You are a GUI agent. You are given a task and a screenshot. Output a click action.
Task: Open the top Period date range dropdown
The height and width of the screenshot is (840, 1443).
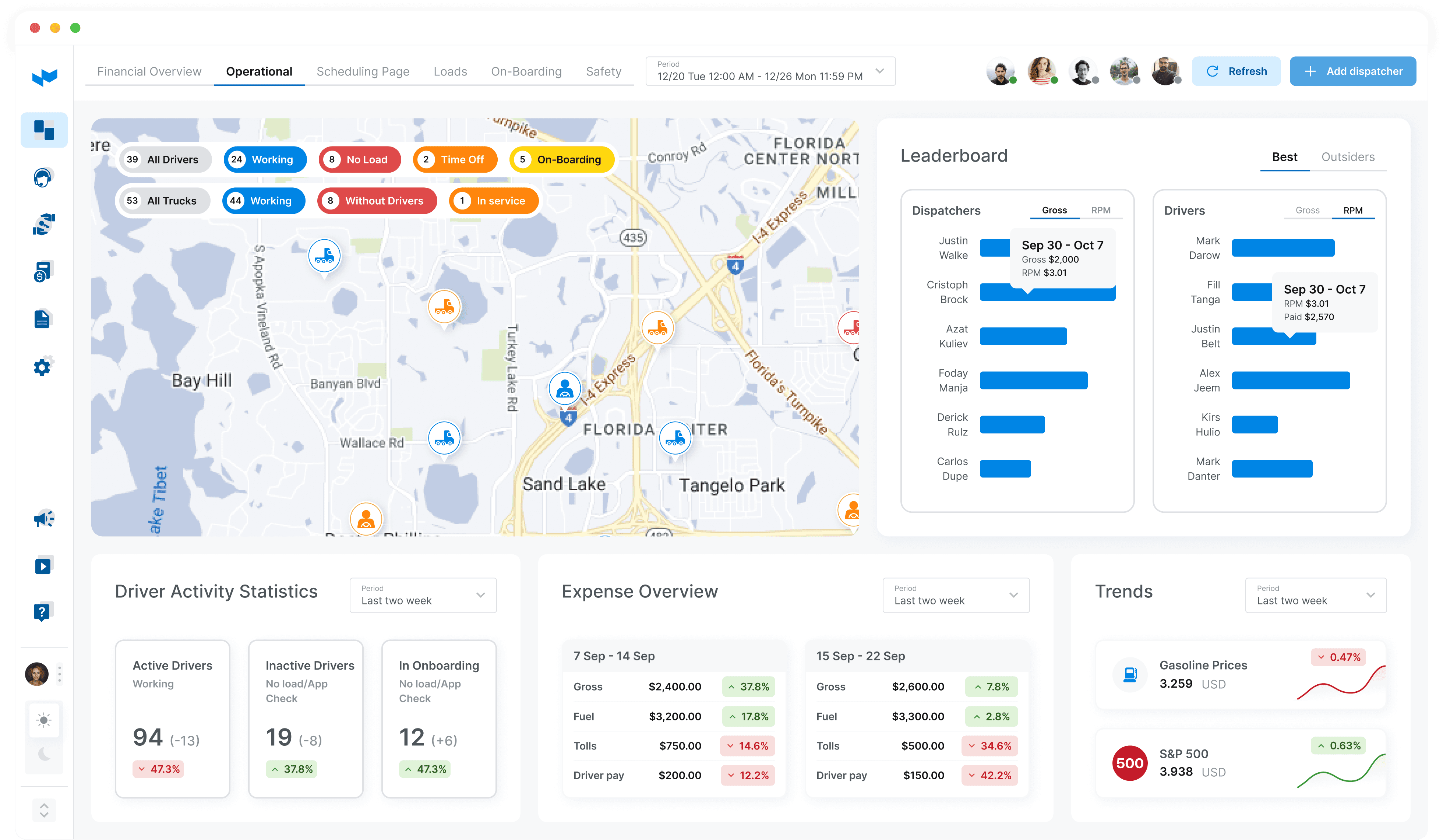point(770,71)
